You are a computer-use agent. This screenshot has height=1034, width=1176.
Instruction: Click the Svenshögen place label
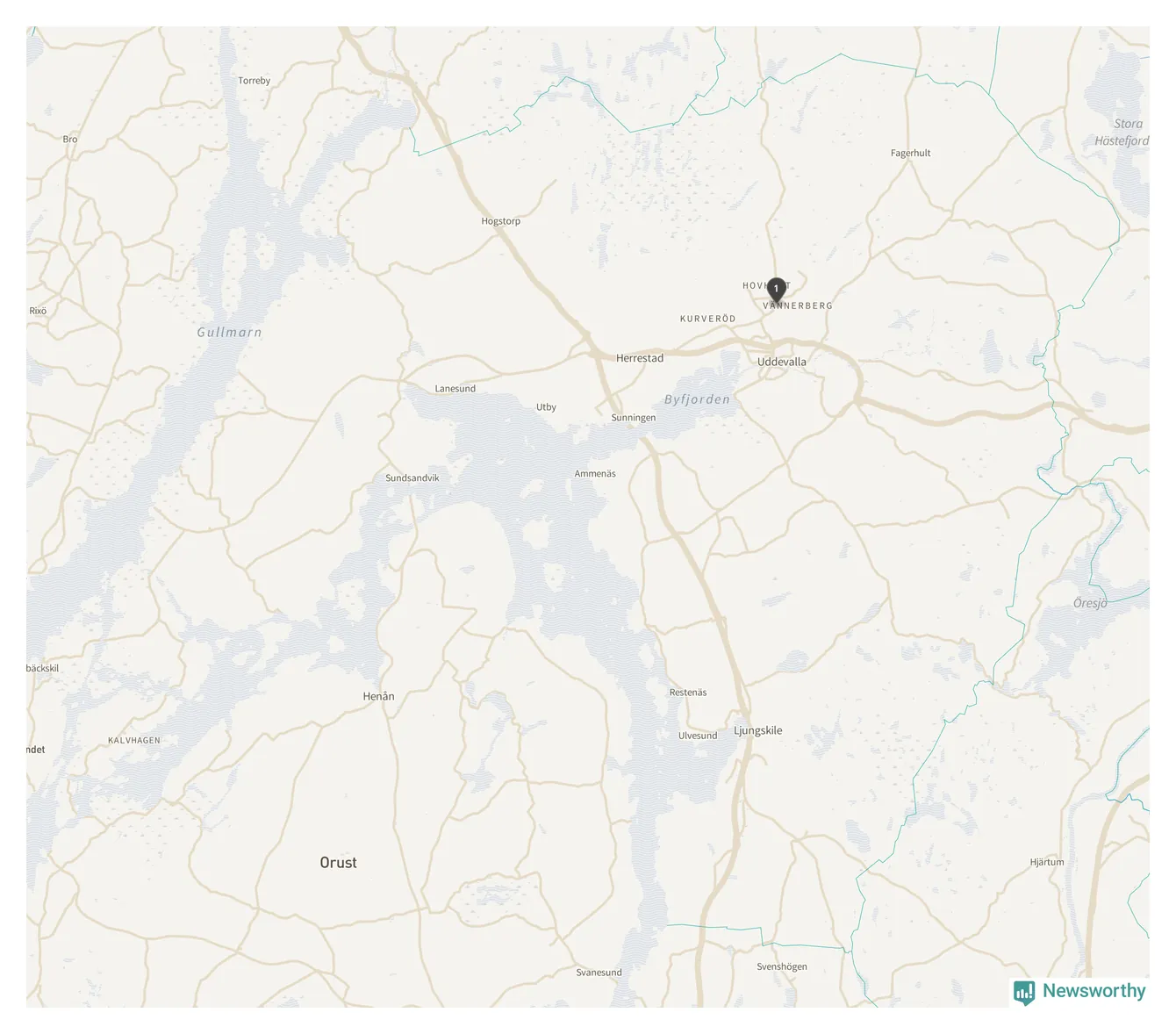tap(781, 967)
